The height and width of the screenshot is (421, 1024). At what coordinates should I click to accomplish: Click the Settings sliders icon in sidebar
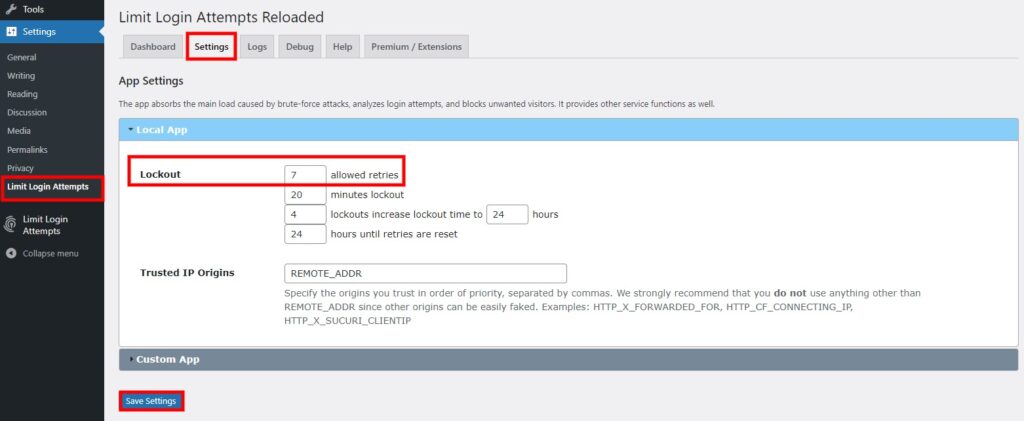click(x=11, y=31)
